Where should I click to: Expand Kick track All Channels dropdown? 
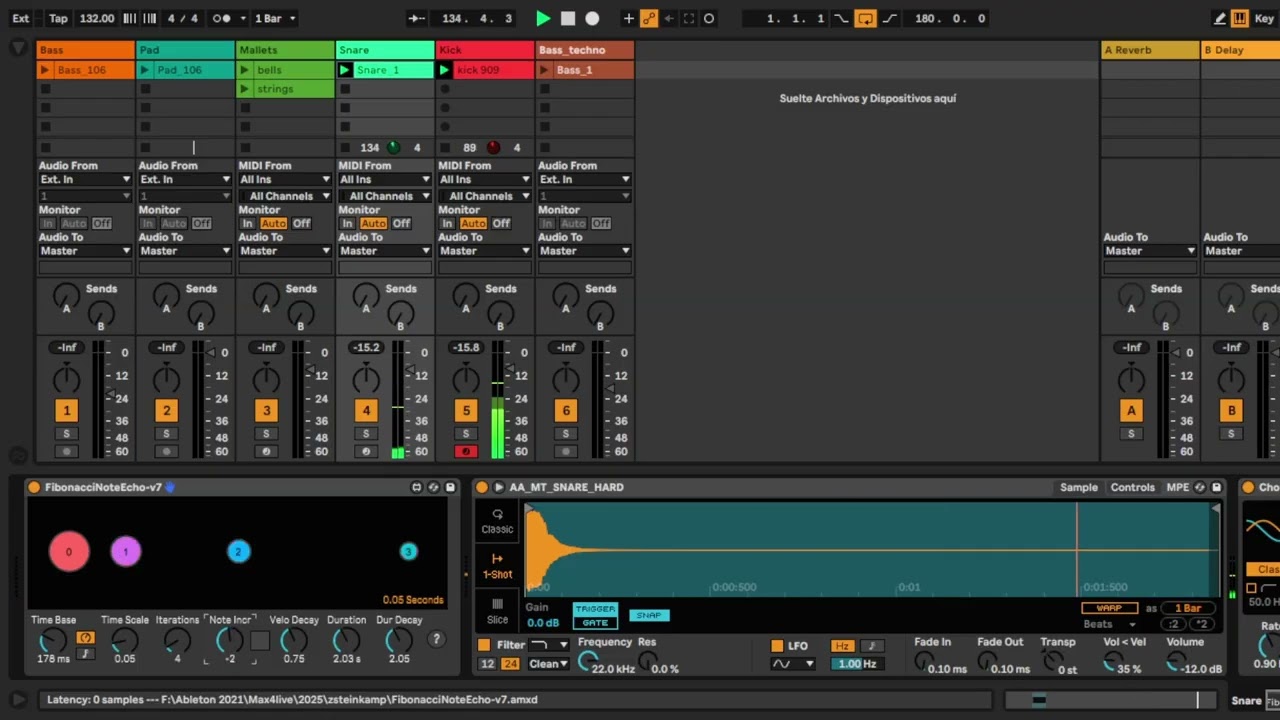(x=485, y=196)
